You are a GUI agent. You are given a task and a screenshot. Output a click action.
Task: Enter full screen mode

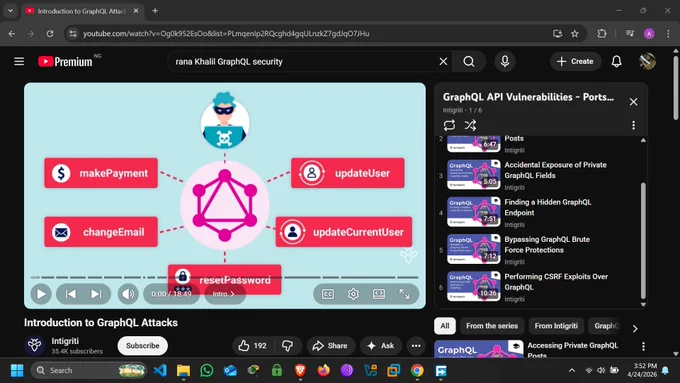tap(404, 294)
